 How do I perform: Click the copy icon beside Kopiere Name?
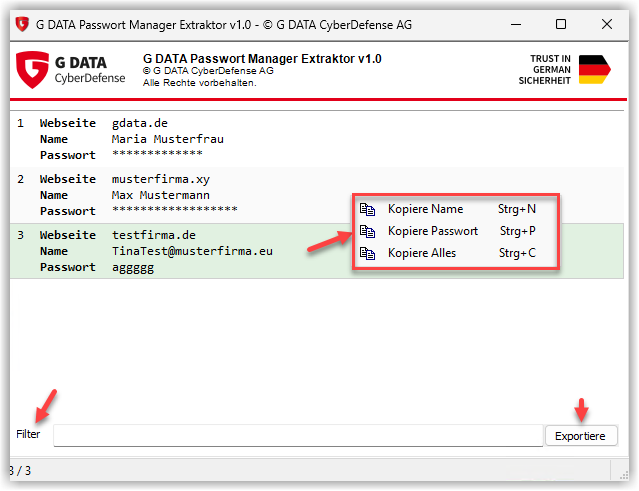click(x=368, y=209)
